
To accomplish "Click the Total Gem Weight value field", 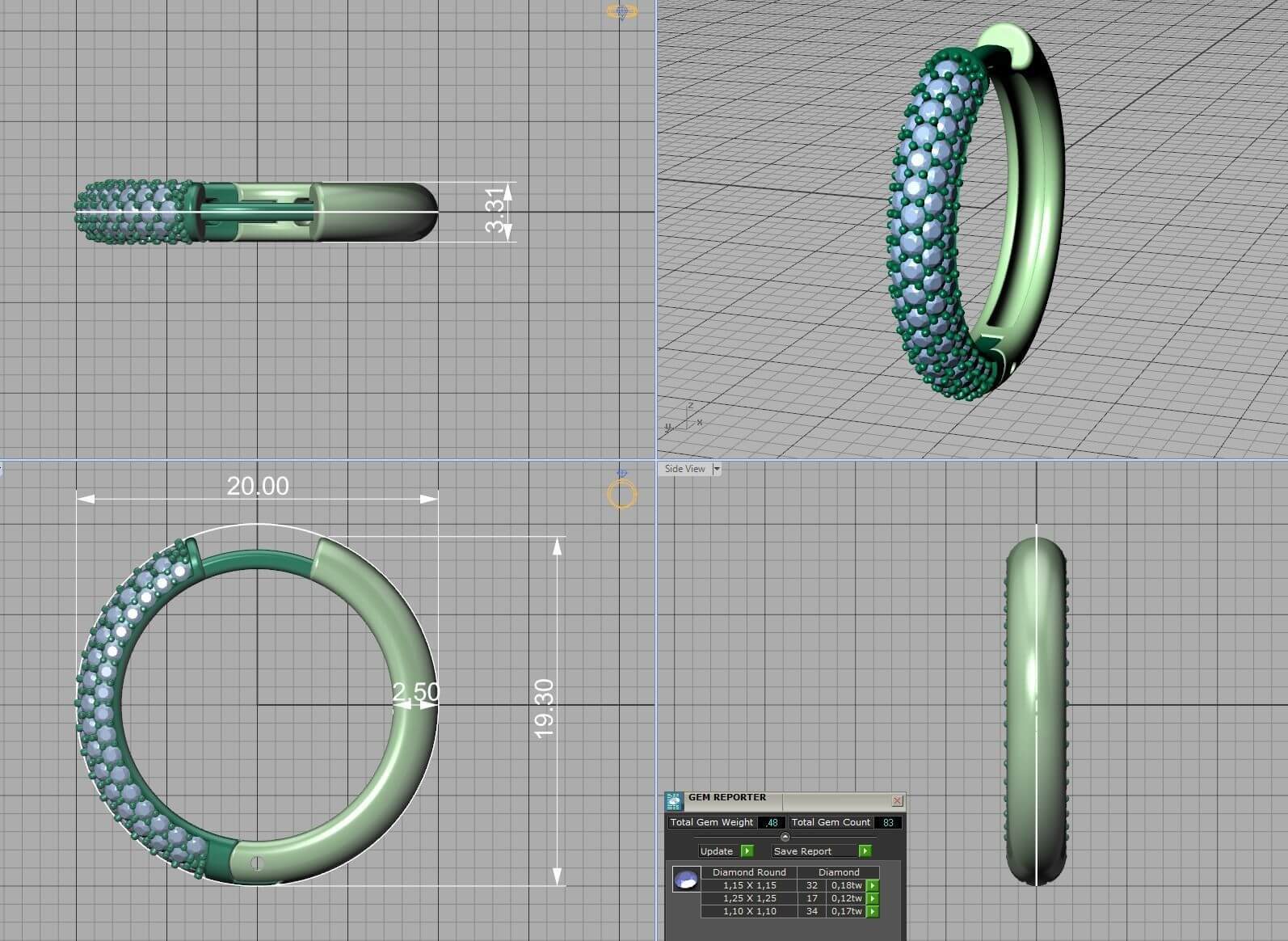I will (772, 822).
